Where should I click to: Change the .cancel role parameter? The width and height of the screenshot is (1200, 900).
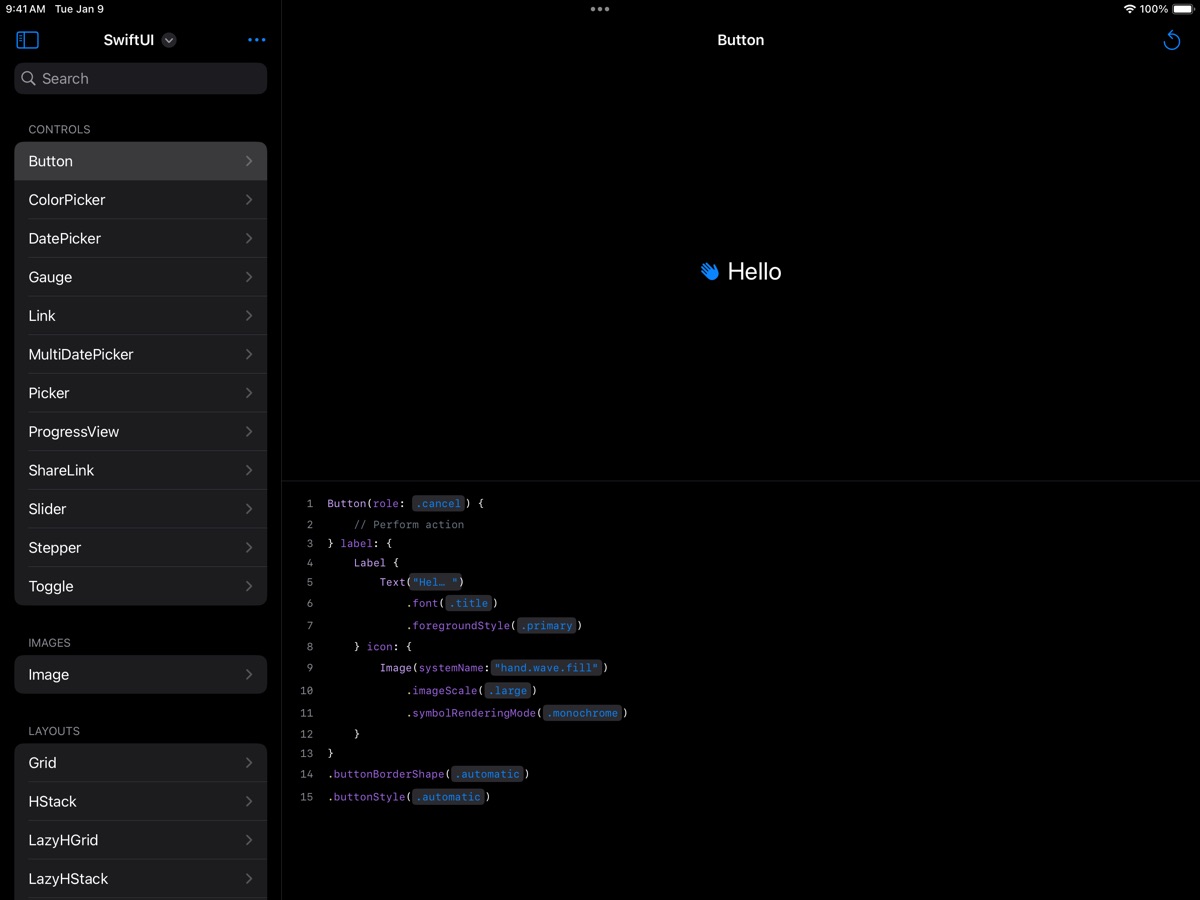click(x=439, y=504)
